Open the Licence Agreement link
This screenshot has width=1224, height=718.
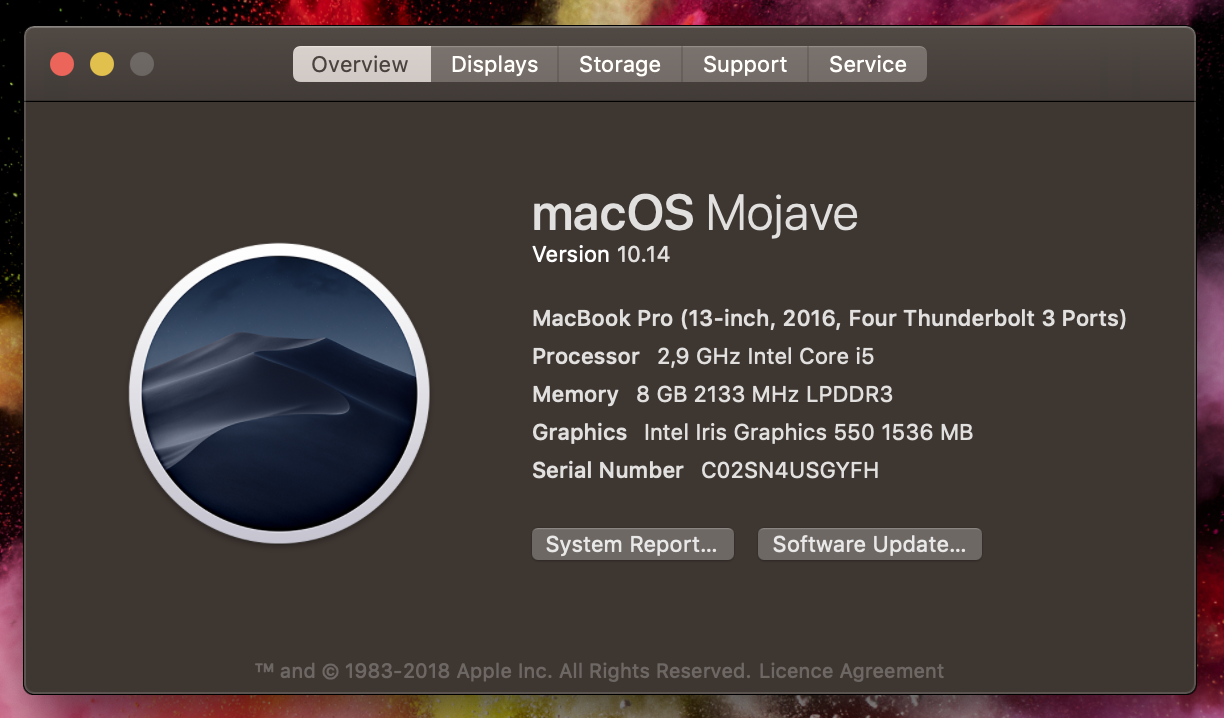[851, 671]
